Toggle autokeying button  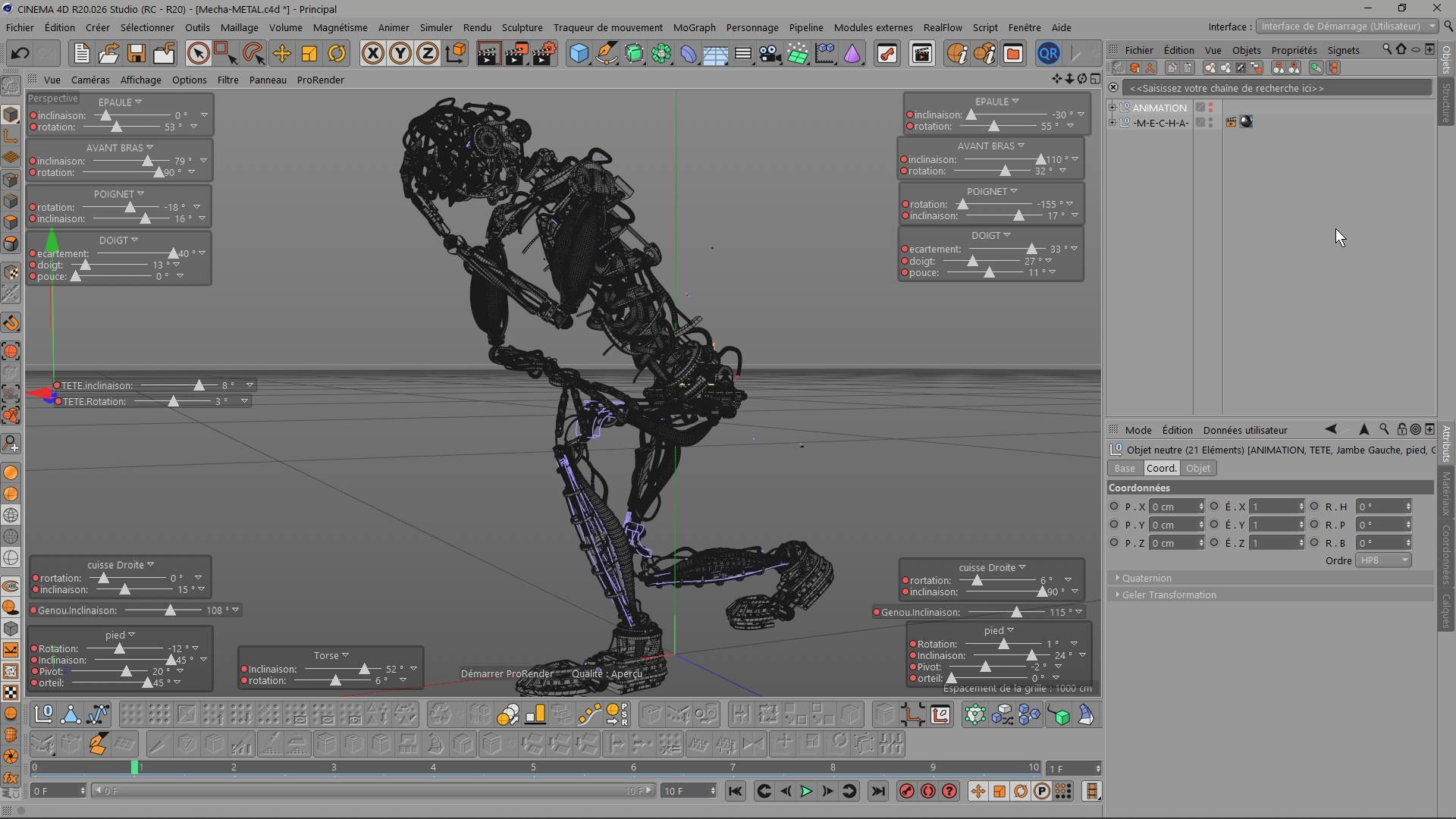tap(928, 792)
